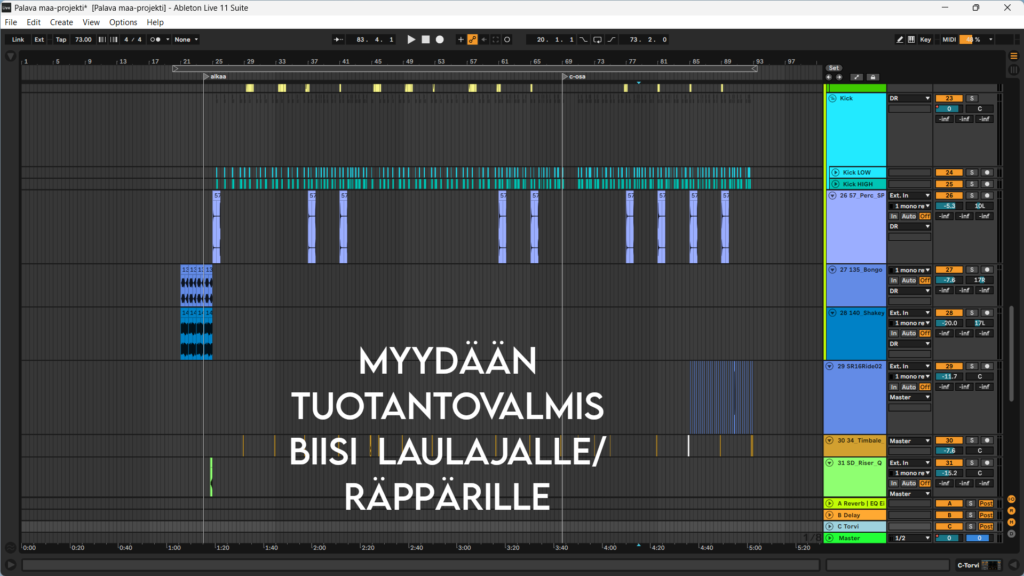Click the Stop button in the transport
This screenshot has width=1024, height=576.
[x=425, y=39]
